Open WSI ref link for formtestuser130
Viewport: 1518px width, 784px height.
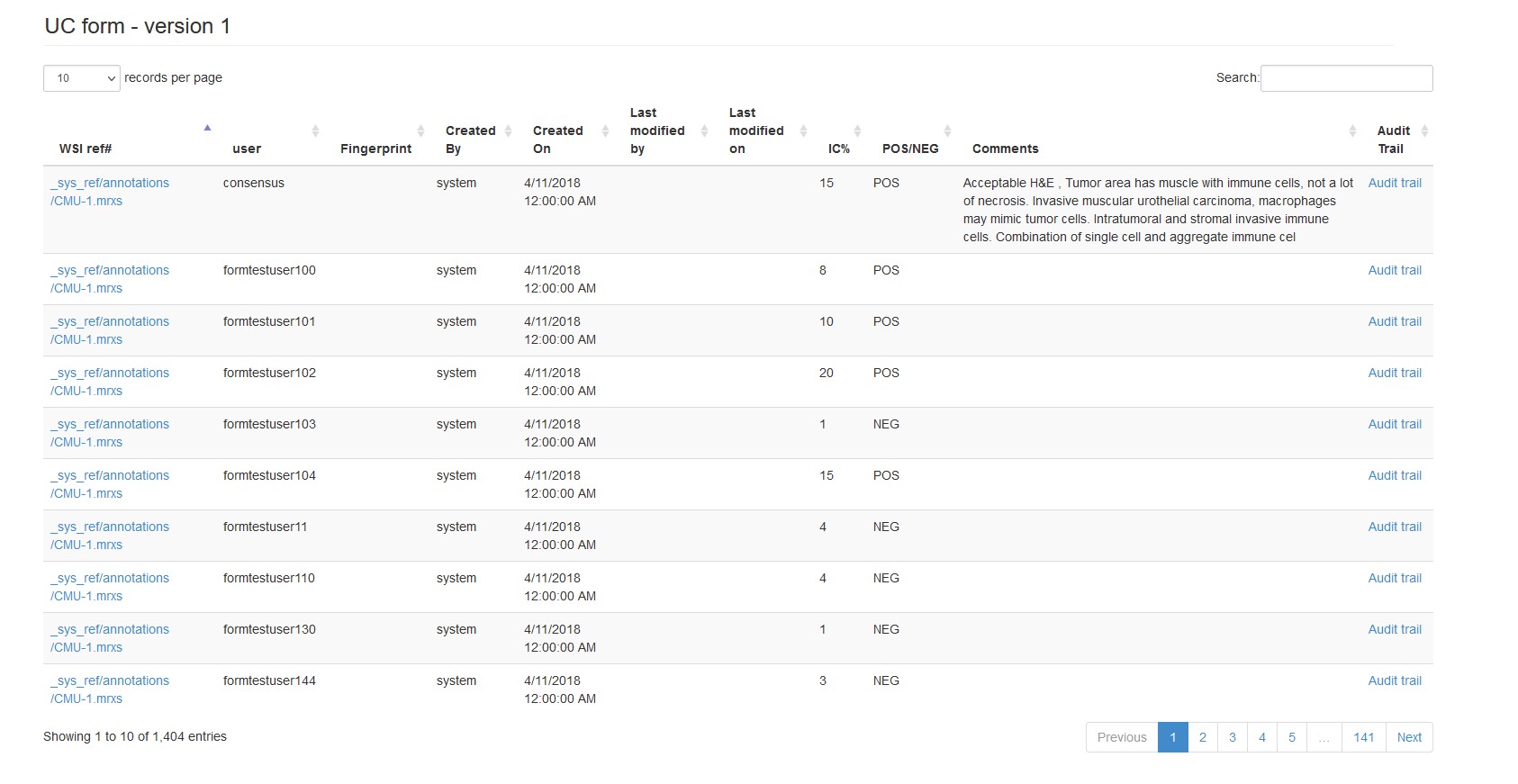click(110, 638)
